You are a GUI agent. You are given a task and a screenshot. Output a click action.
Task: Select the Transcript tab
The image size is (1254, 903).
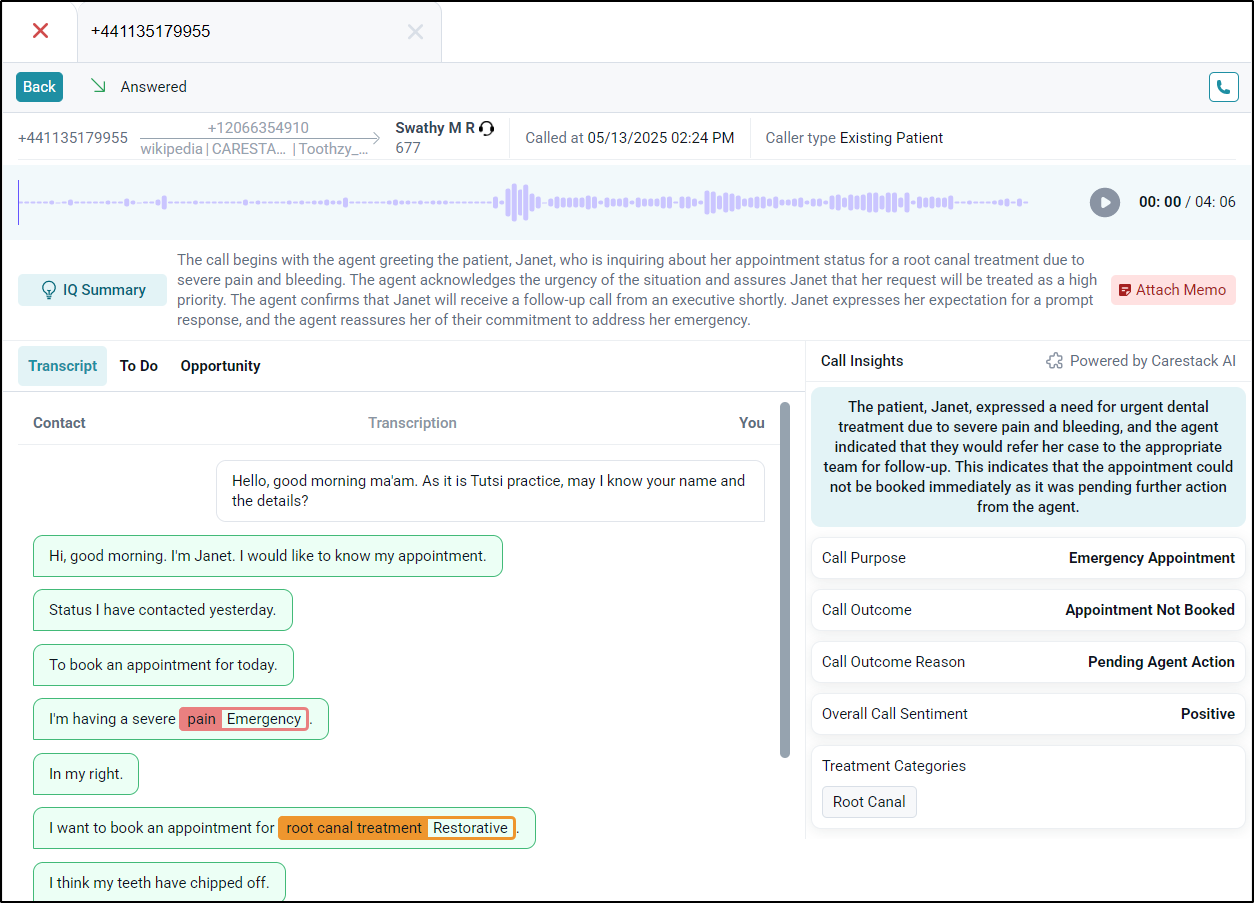click(x=62, y=366)
